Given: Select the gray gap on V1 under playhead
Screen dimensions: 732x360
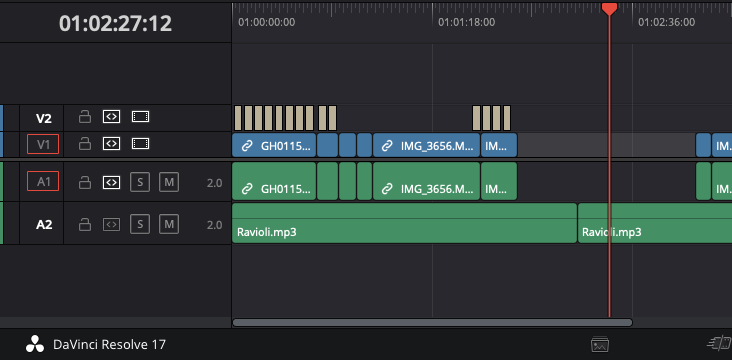Looking at the screenshot, I should click(x=606, y=145).
